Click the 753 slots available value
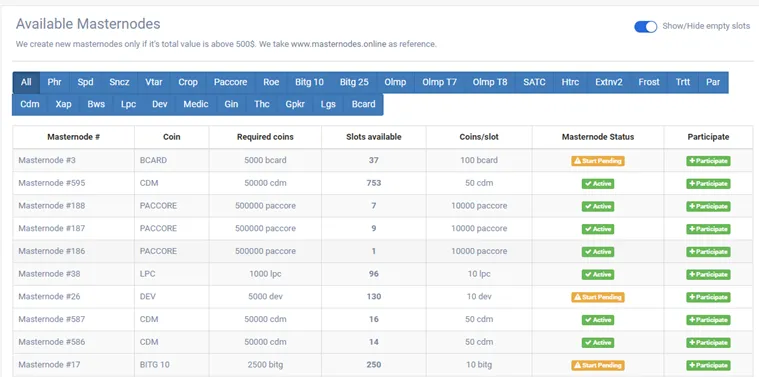 [x=374, y=183]
